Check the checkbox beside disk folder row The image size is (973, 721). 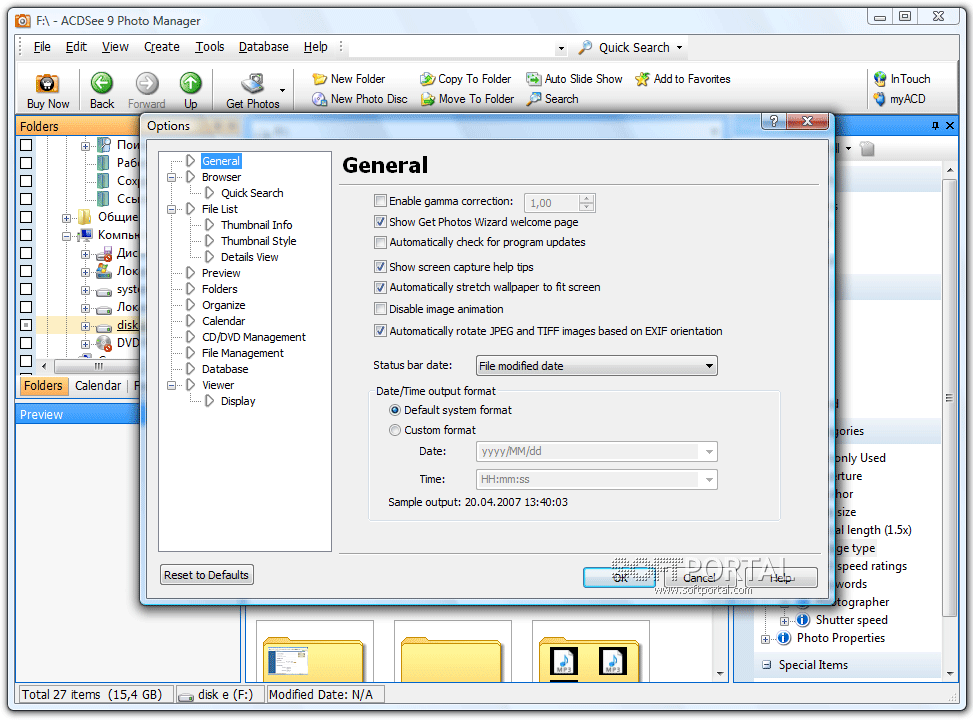pos(26,325)
